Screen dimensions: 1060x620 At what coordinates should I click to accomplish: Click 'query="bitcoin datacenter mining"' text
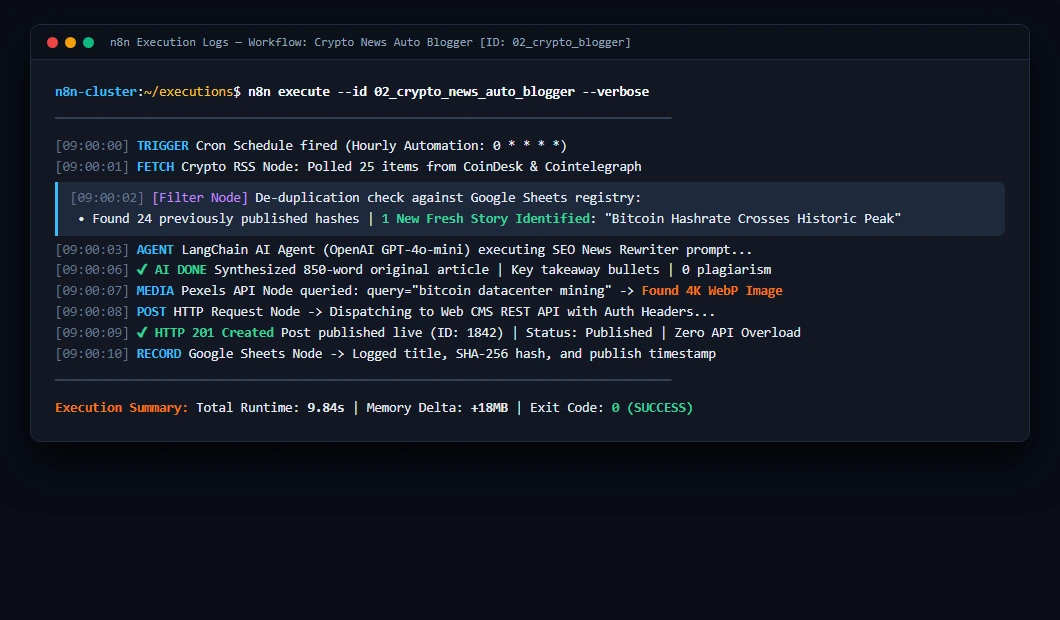(489, 290)
